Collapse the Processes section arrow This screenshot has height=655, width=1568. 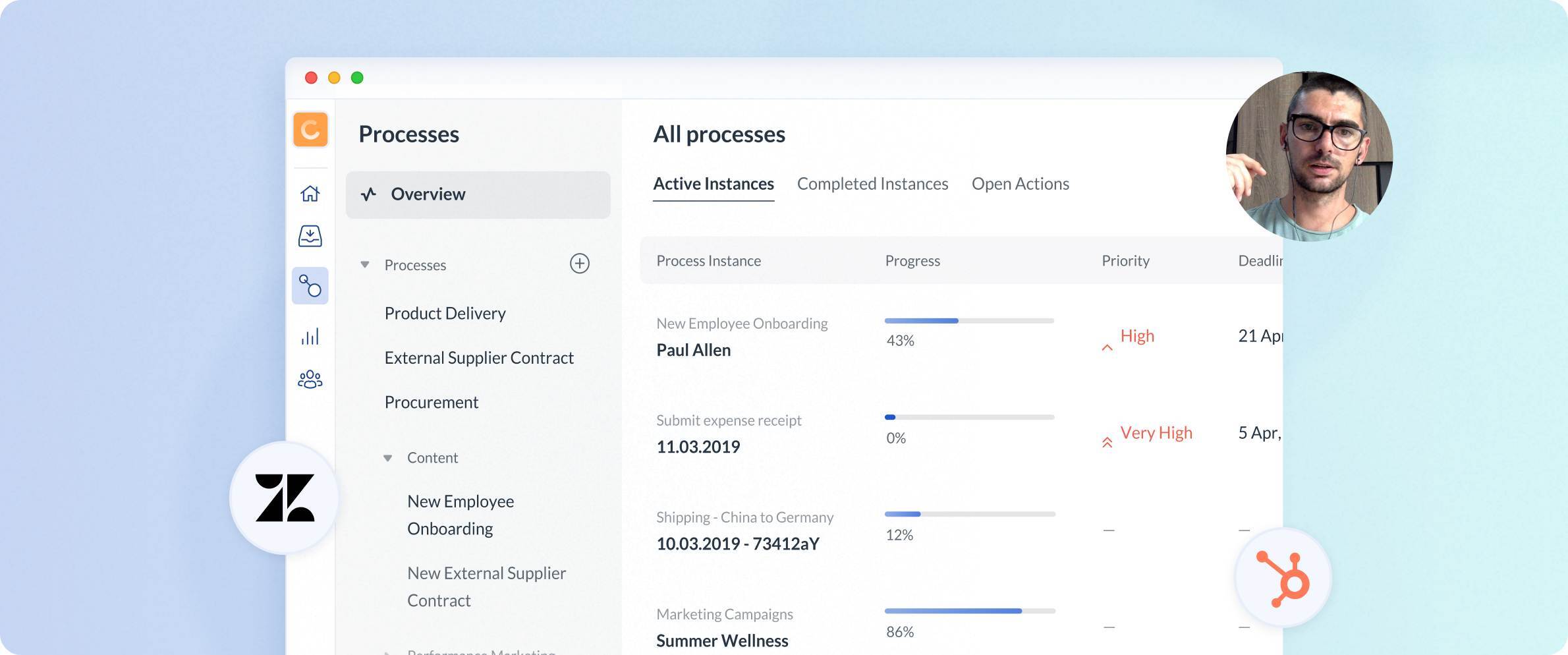click(x=365, y=265)
